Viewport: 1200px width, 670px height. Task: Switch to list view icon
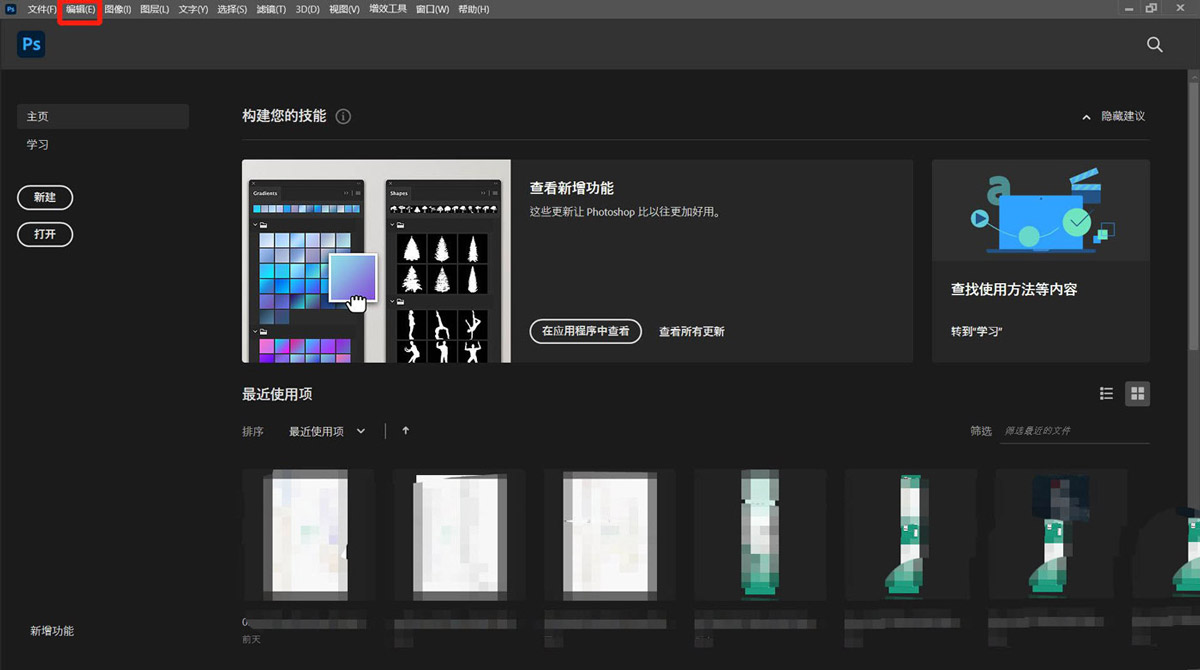click(1106, 394)
